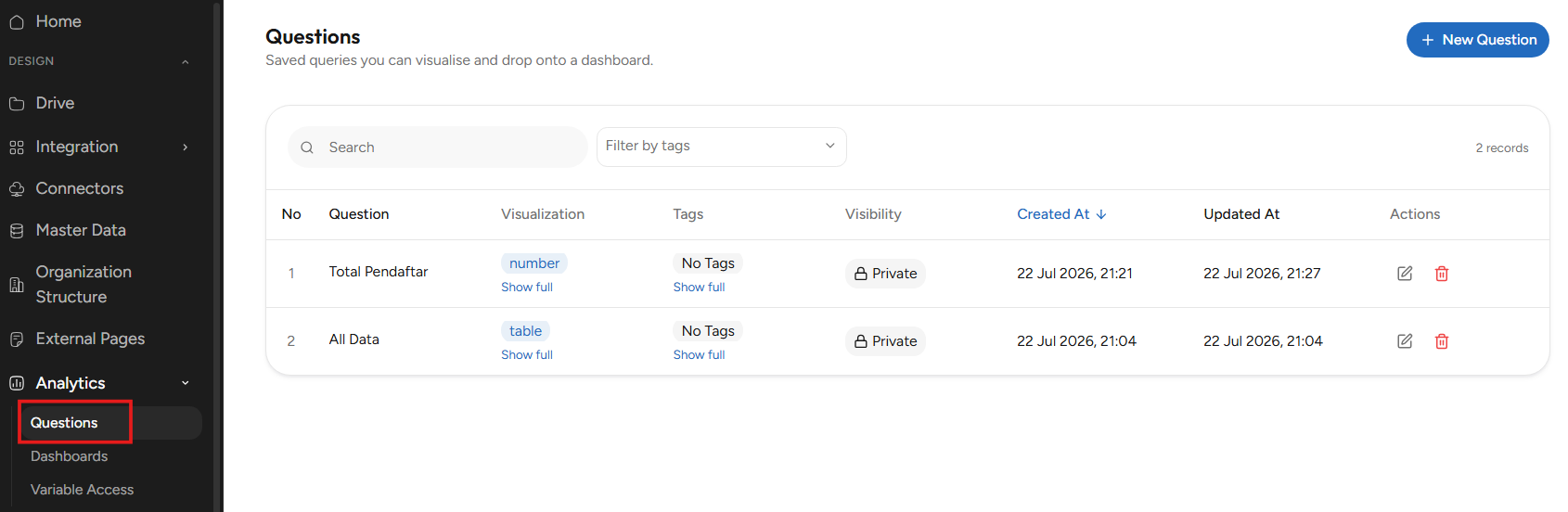Image resolution: width=1568 pixels, height=512 pixels.
Task: Click the No column header
Action: (x=291, y=214)
